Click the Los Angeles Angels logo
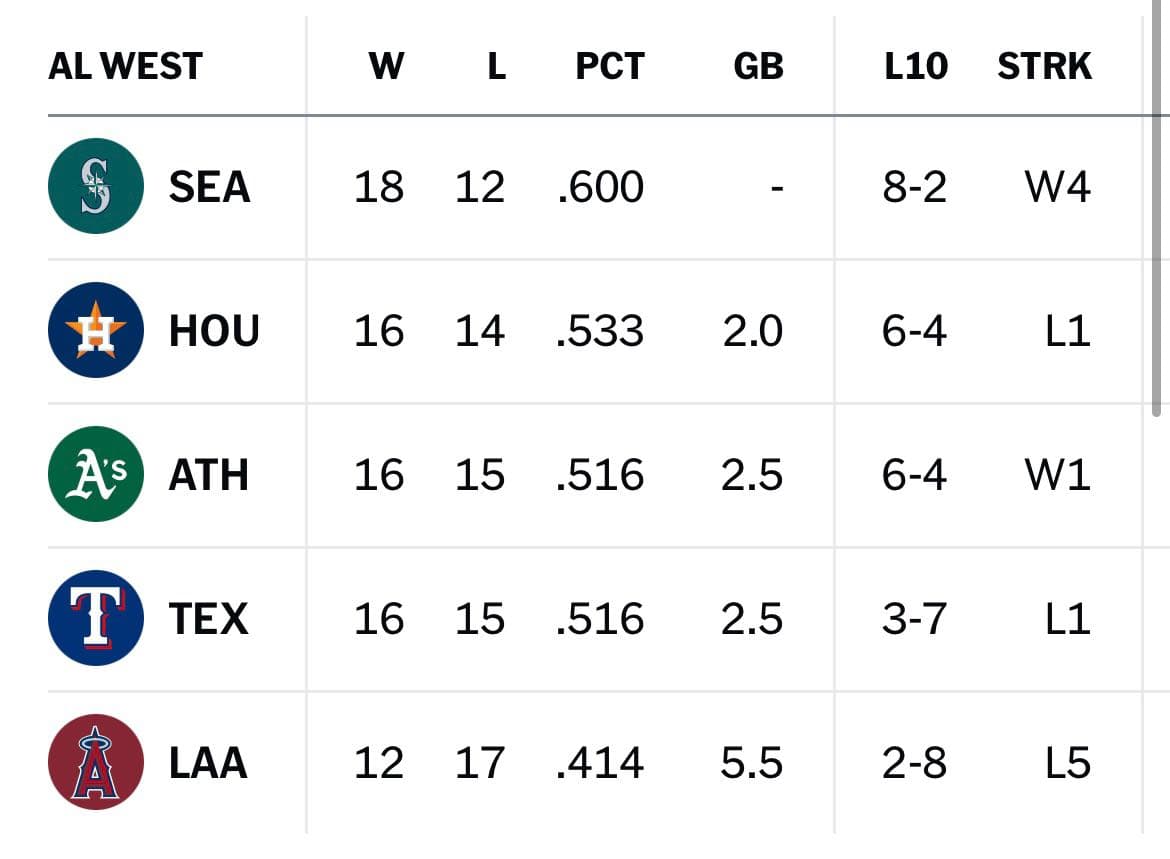Image resolution: width=1170 pixels, height=859 pixels. tap(96, 763)
